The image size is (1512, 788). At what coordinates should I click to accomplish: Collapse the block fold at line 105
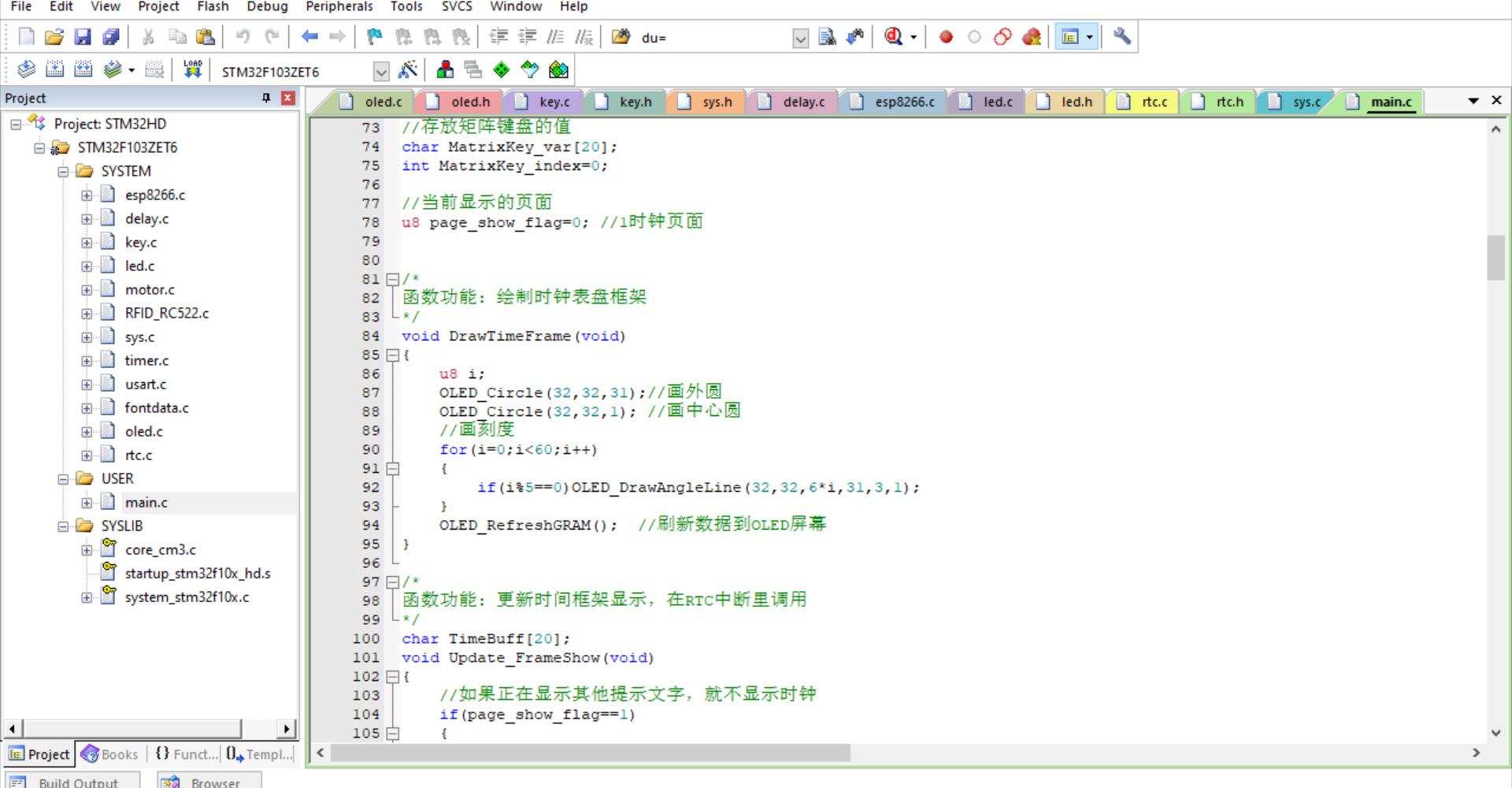click(x=392, y=734)
